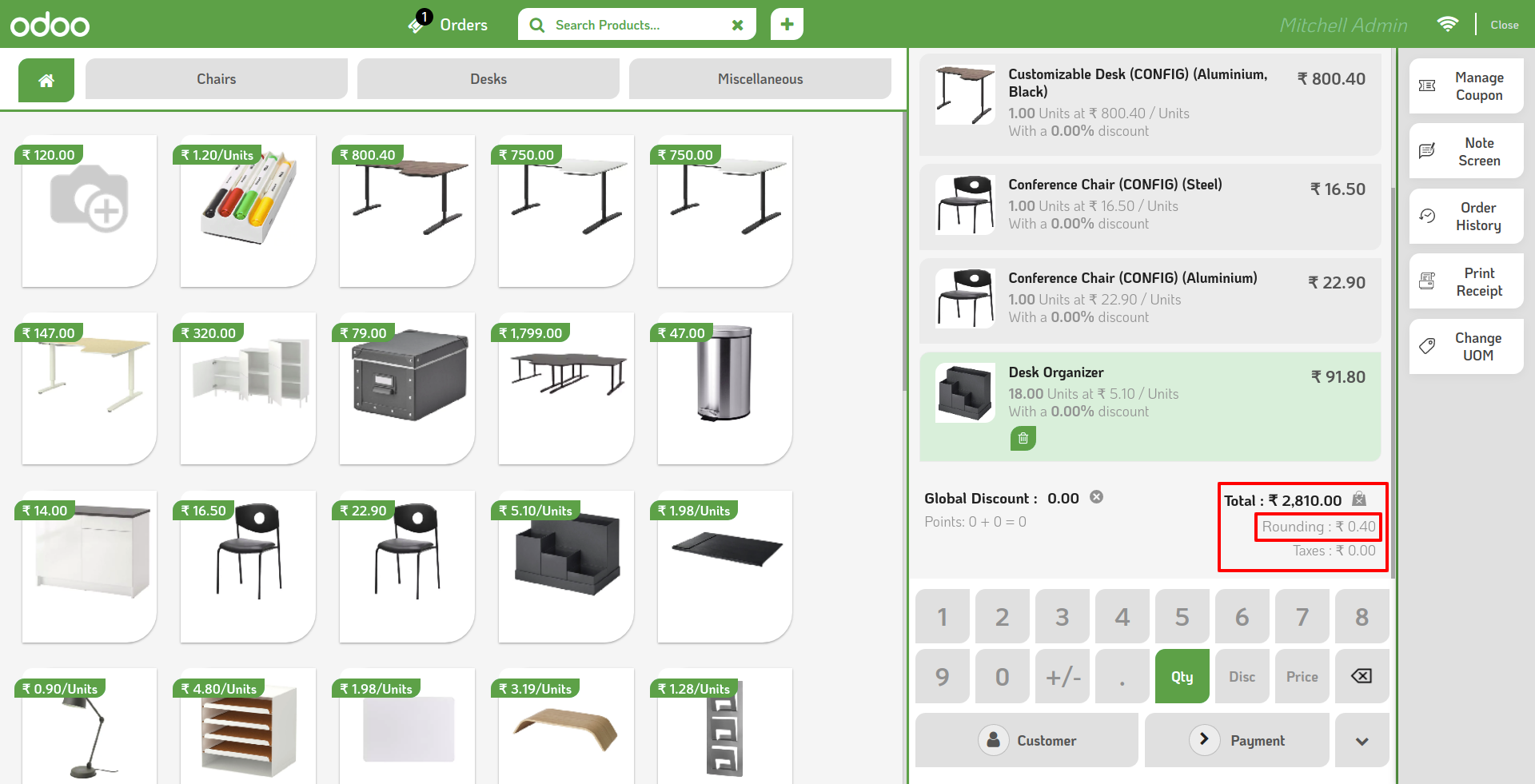Delete the Desk Organizer order line
The height and width of the screenshot is (784, 1535).
click(x=1023, y=438)
